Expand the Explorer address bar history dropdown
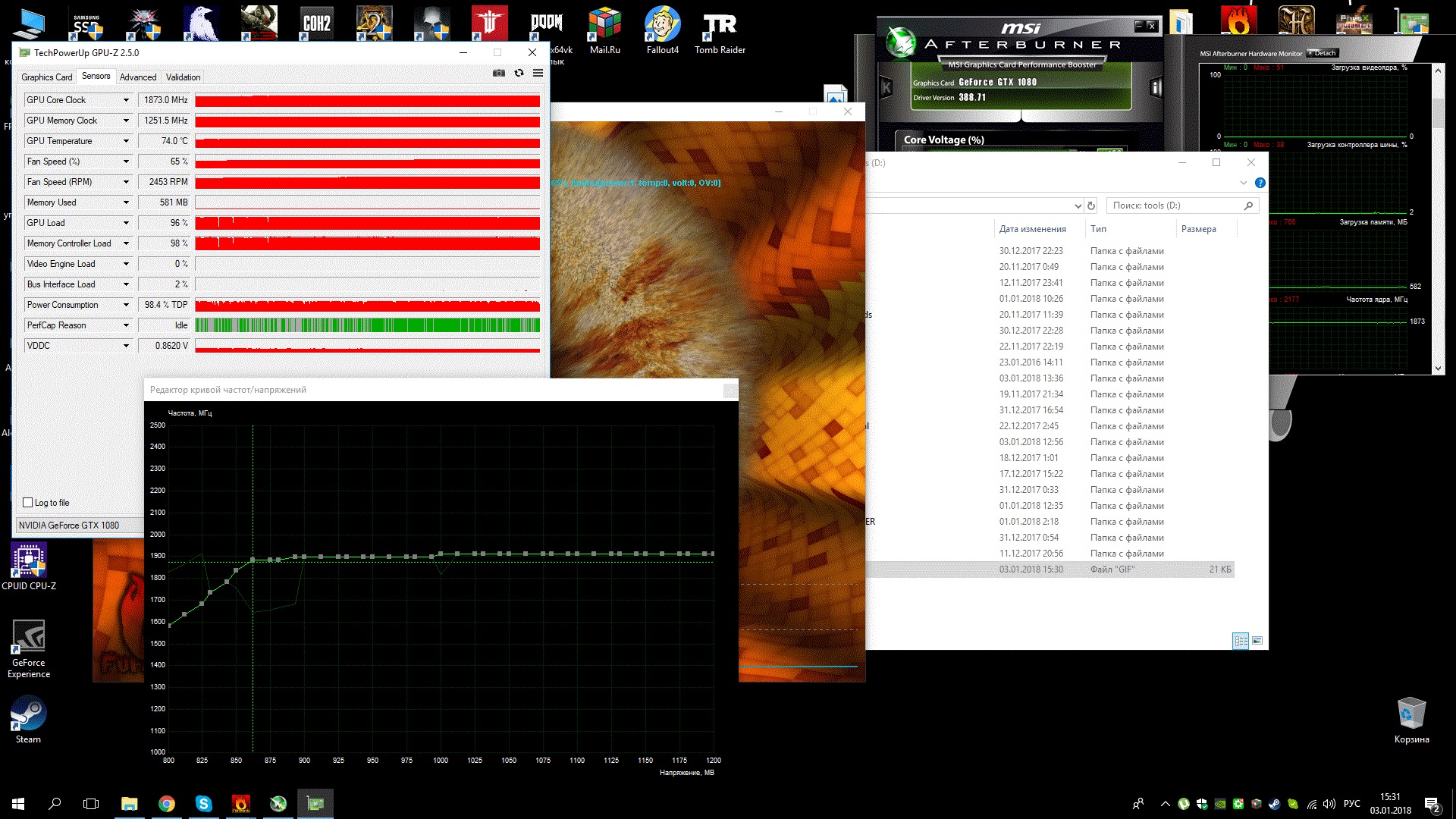The image size is (1456, 819). [x=1078, y=206]
